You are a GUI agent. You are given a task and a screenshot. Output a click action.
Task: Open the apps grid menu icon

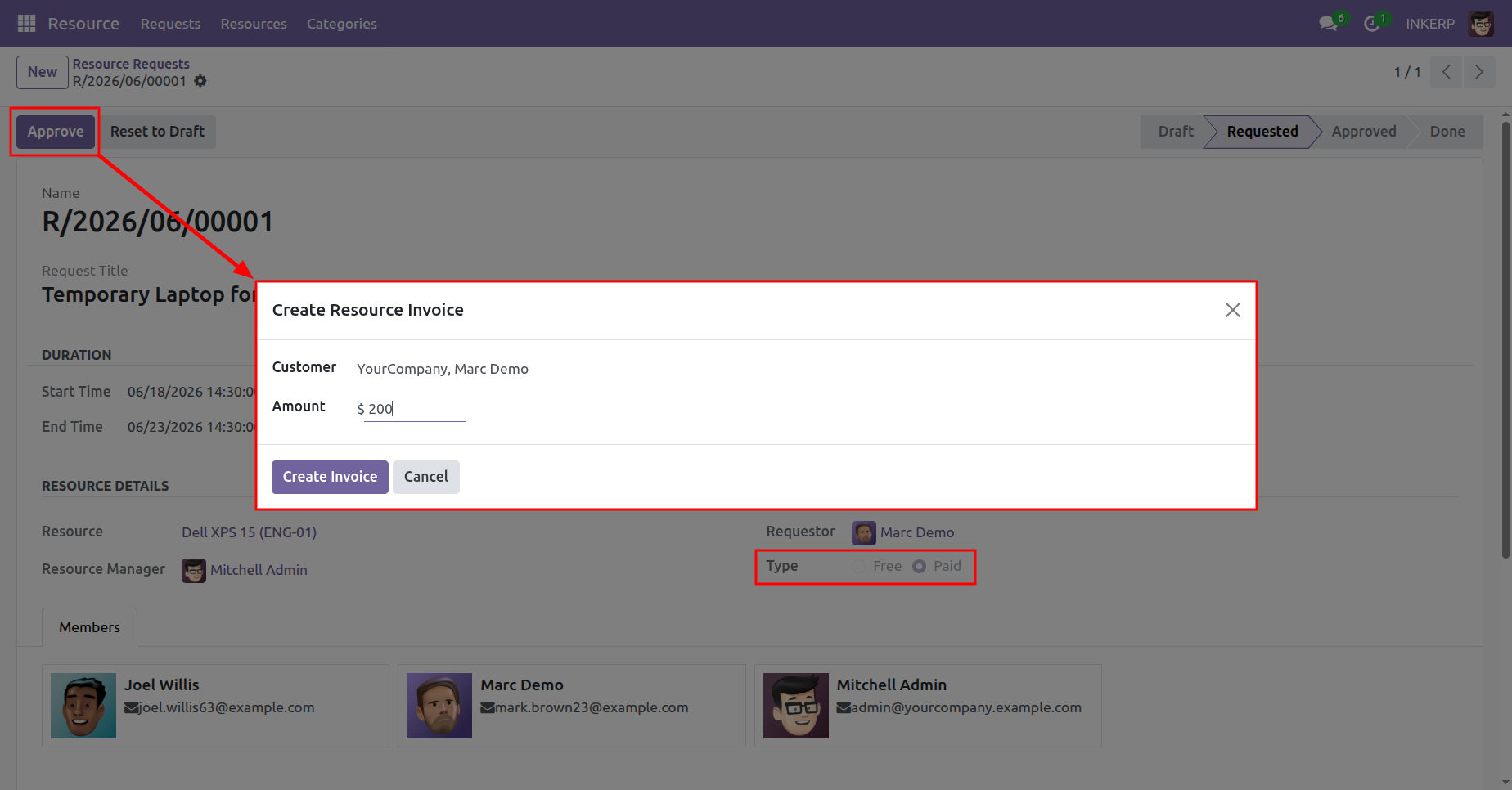(26, 24)
